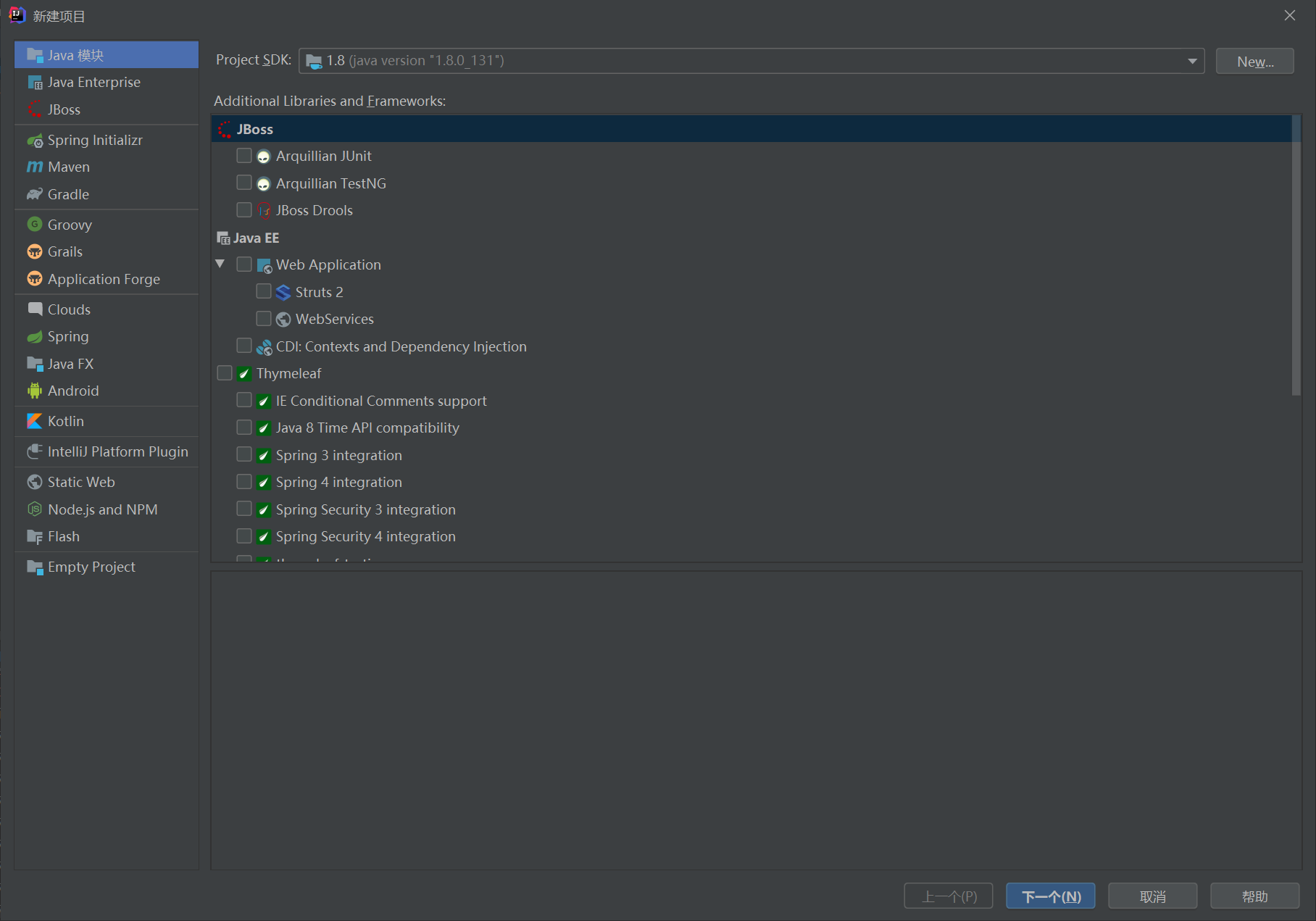Click the IntelliJ logo in the title bar
Screen dimensions: 1316x921
pos(17,15)
